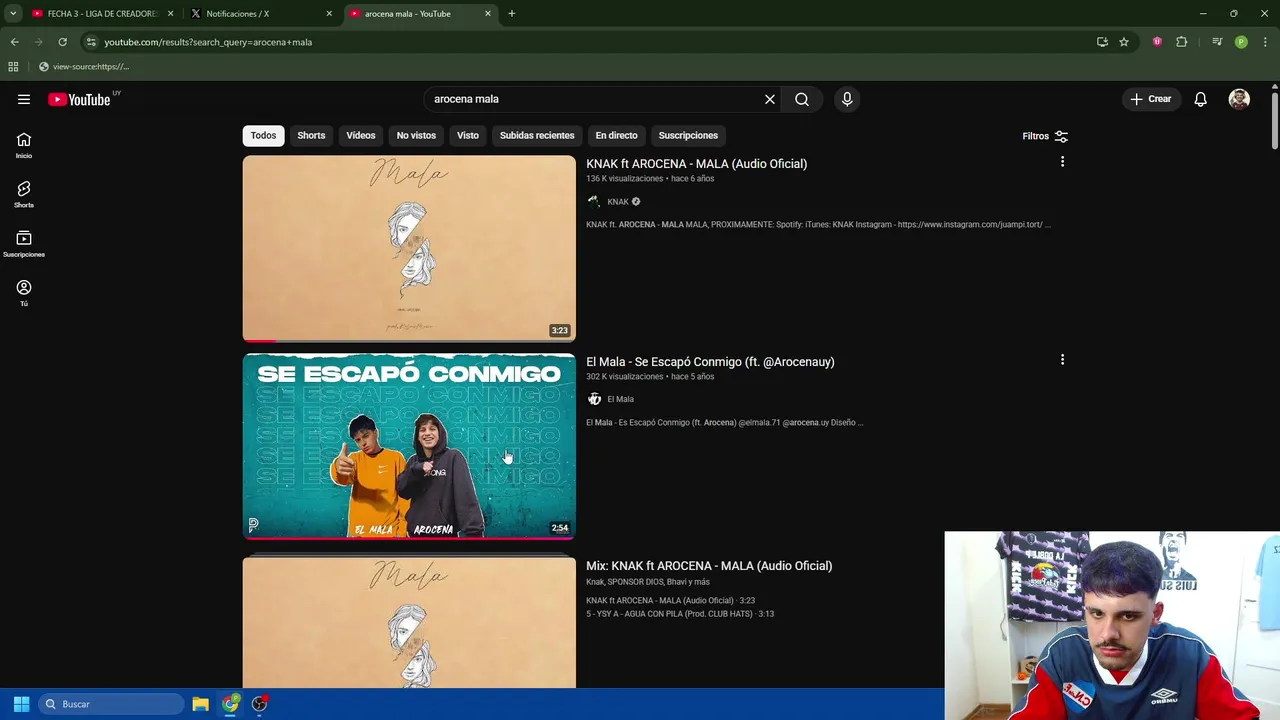Click the page vertical scrollbar
Screen dimensions: 1280x720
coord(1275,122)
